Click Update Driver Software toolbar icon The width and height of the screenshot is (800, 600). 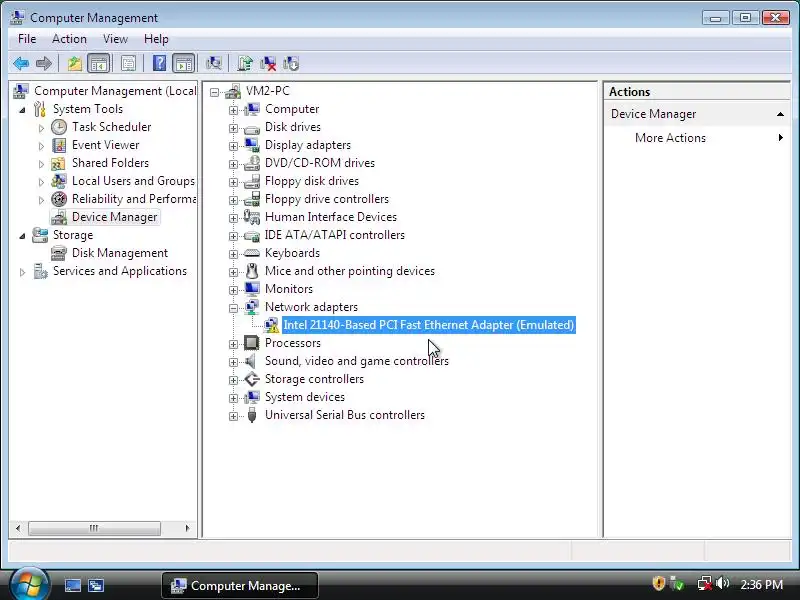click(x=245, y=63)
